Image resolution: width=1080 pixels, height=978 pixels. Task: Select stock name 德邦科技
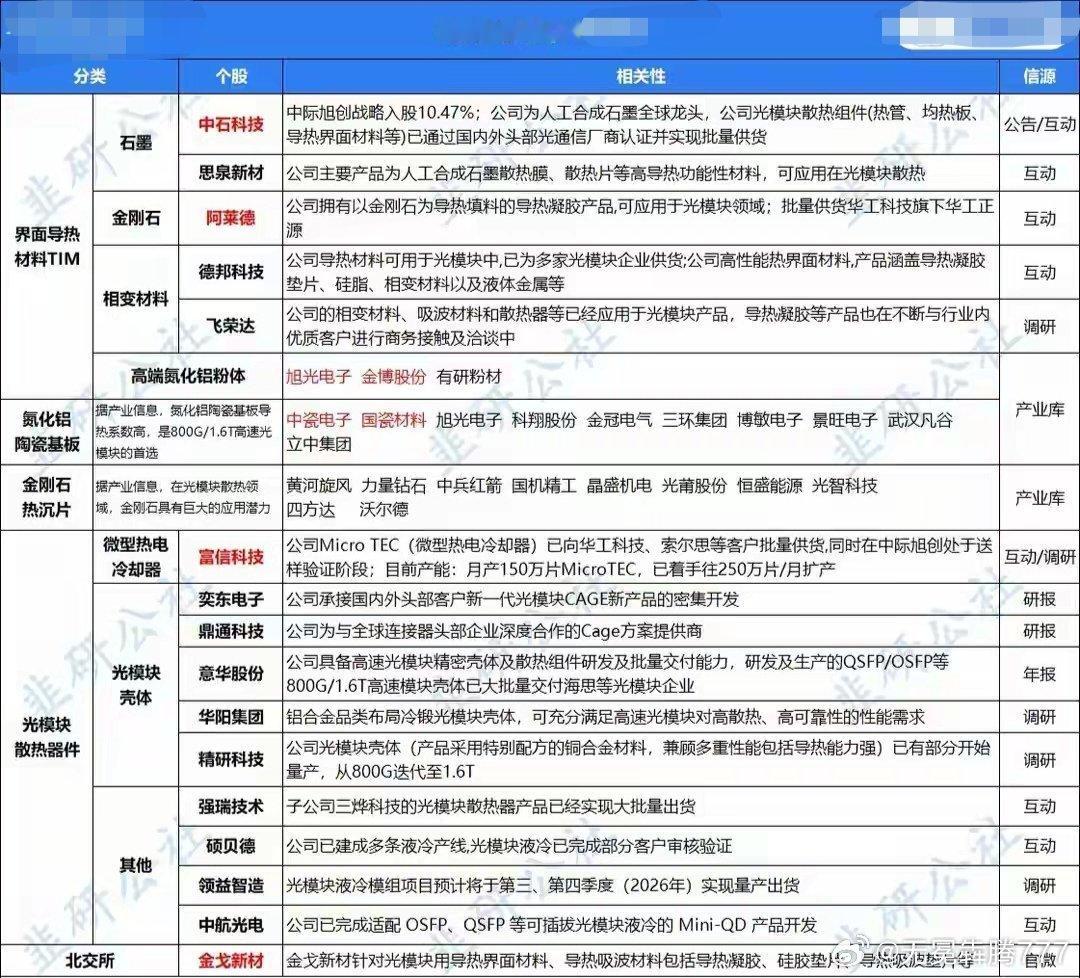tap(231, 272)
